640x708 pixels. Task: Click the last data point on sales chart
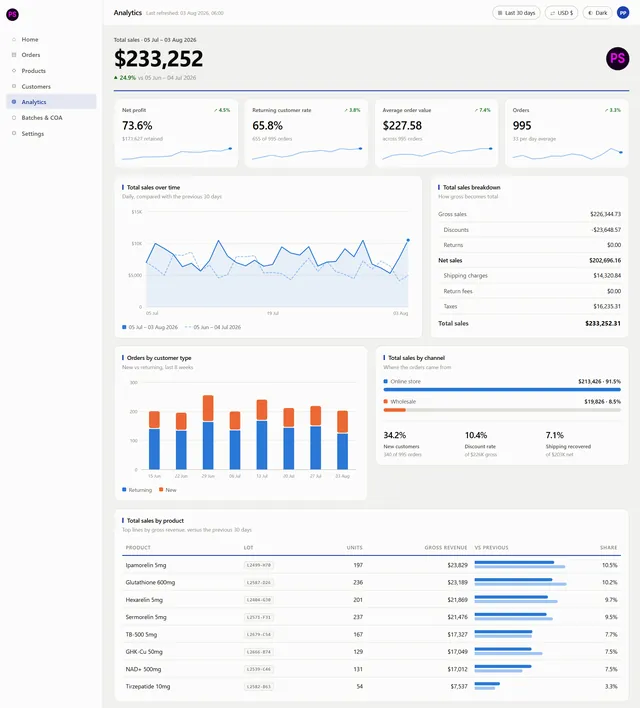click(x=408, y=240)
